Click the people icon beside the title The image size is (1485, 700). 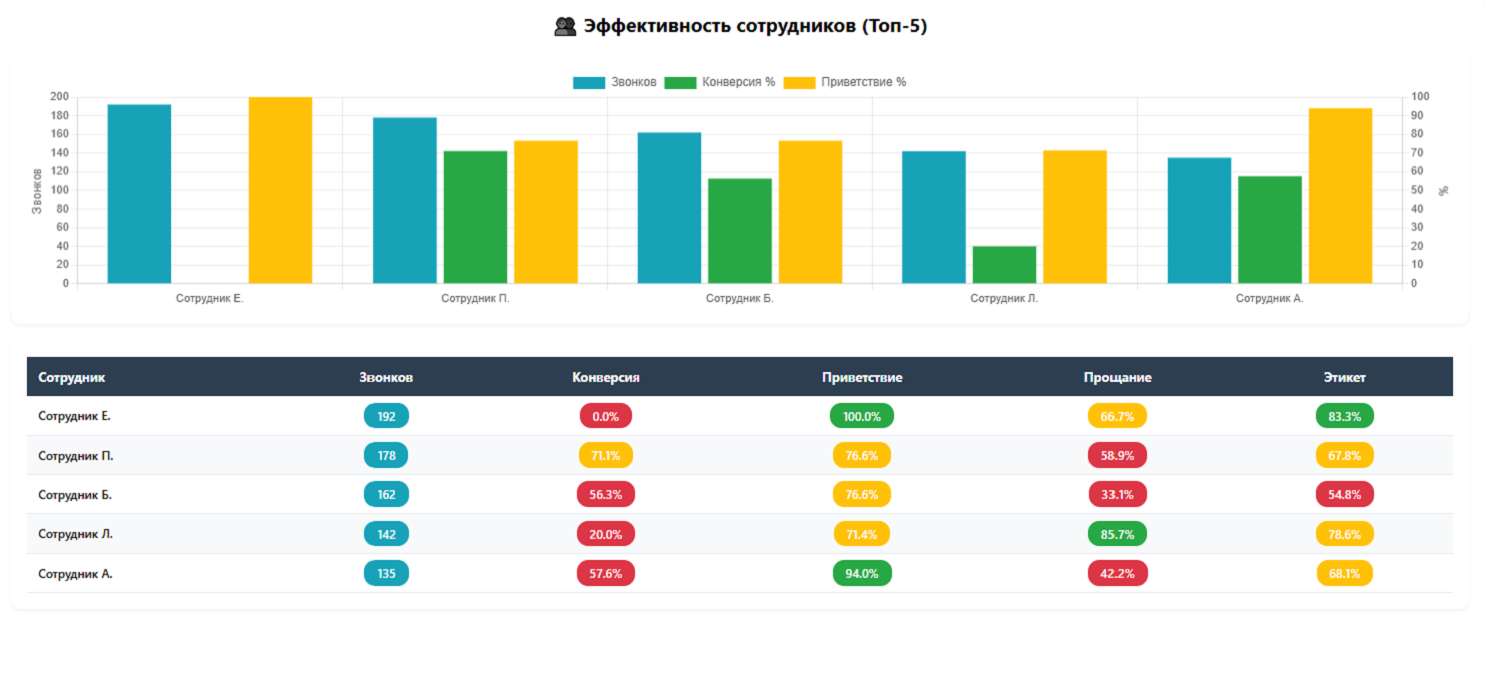(x=565, y=27)
